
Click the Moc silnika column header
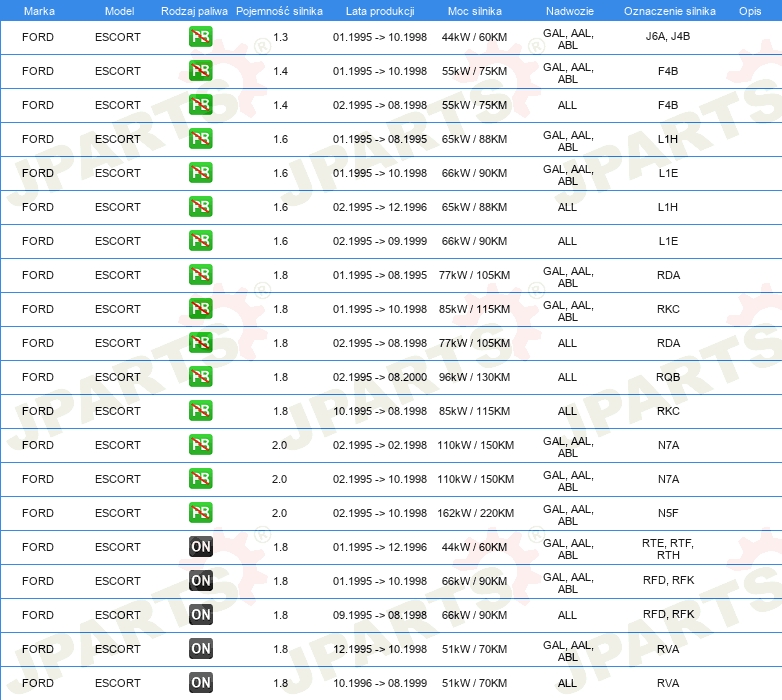[x=475, y=11]
